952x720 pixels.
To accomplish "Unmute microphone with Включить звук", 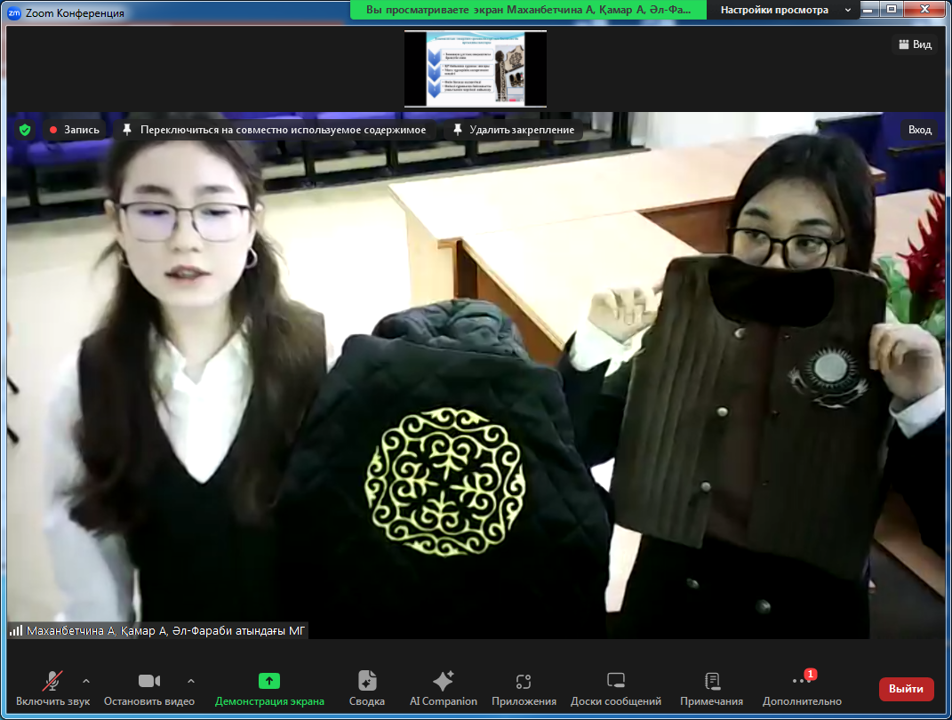I will pyautogui.click(x=51, y=682).
